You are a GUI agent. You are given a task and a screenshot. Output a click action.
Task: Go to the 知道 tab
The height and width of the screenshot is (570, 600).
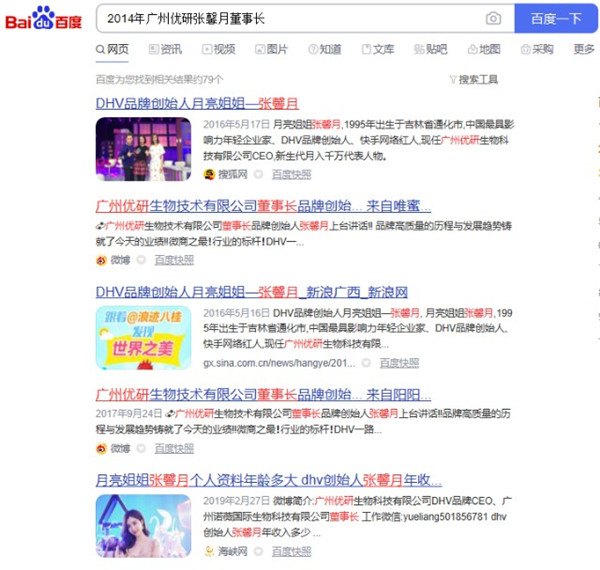324,49
